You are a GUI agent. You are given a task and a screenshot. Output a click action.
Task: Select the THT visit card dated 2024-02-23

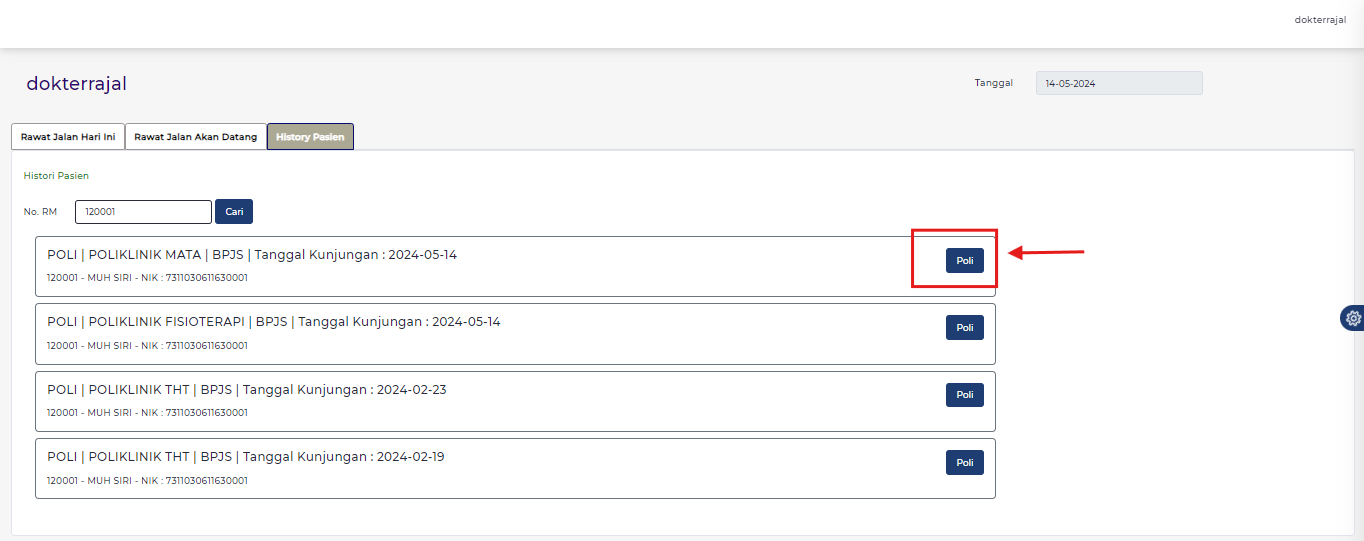tap(480, 401)
